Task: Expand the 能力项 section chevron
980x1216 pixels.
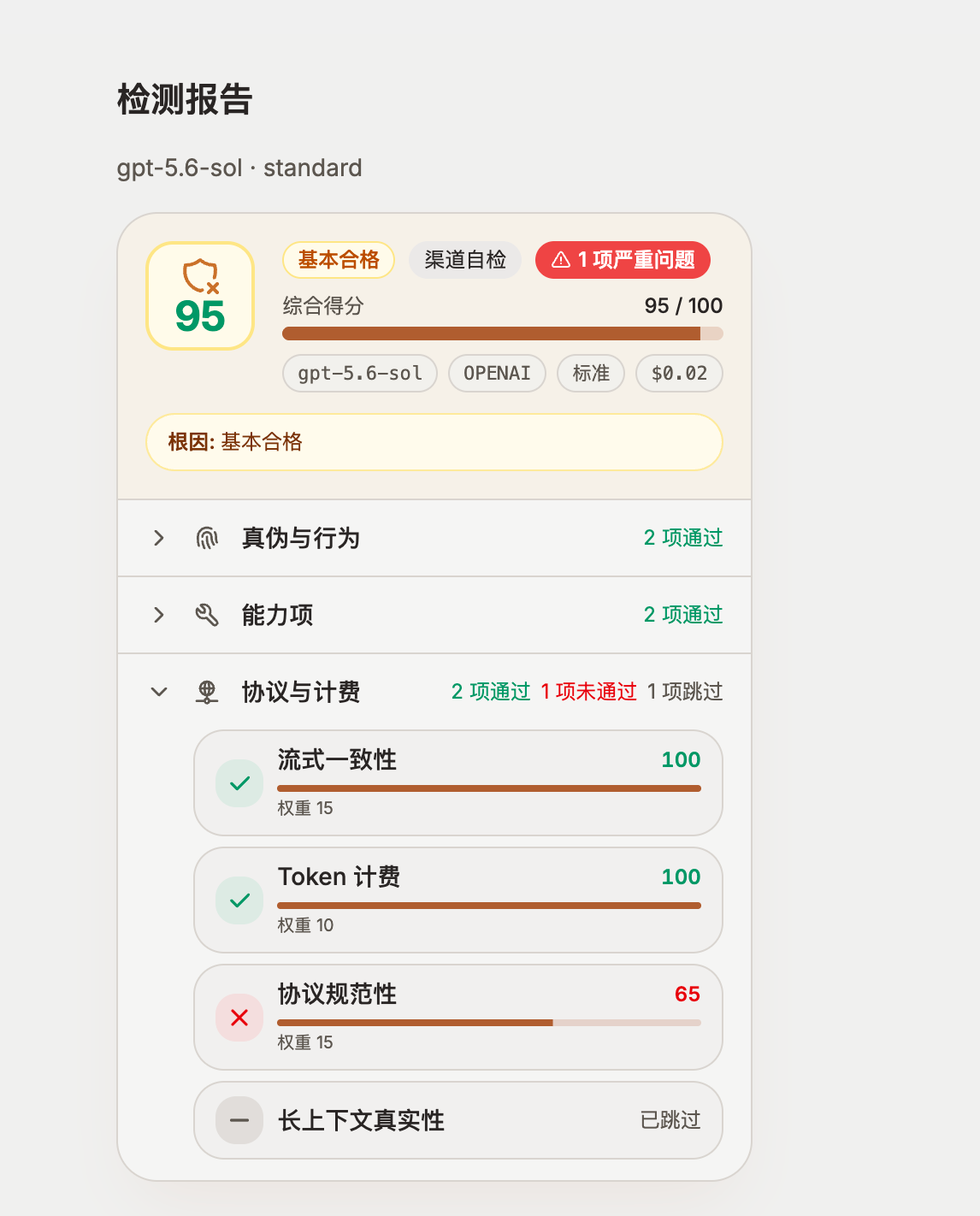Action: (158, 615)
